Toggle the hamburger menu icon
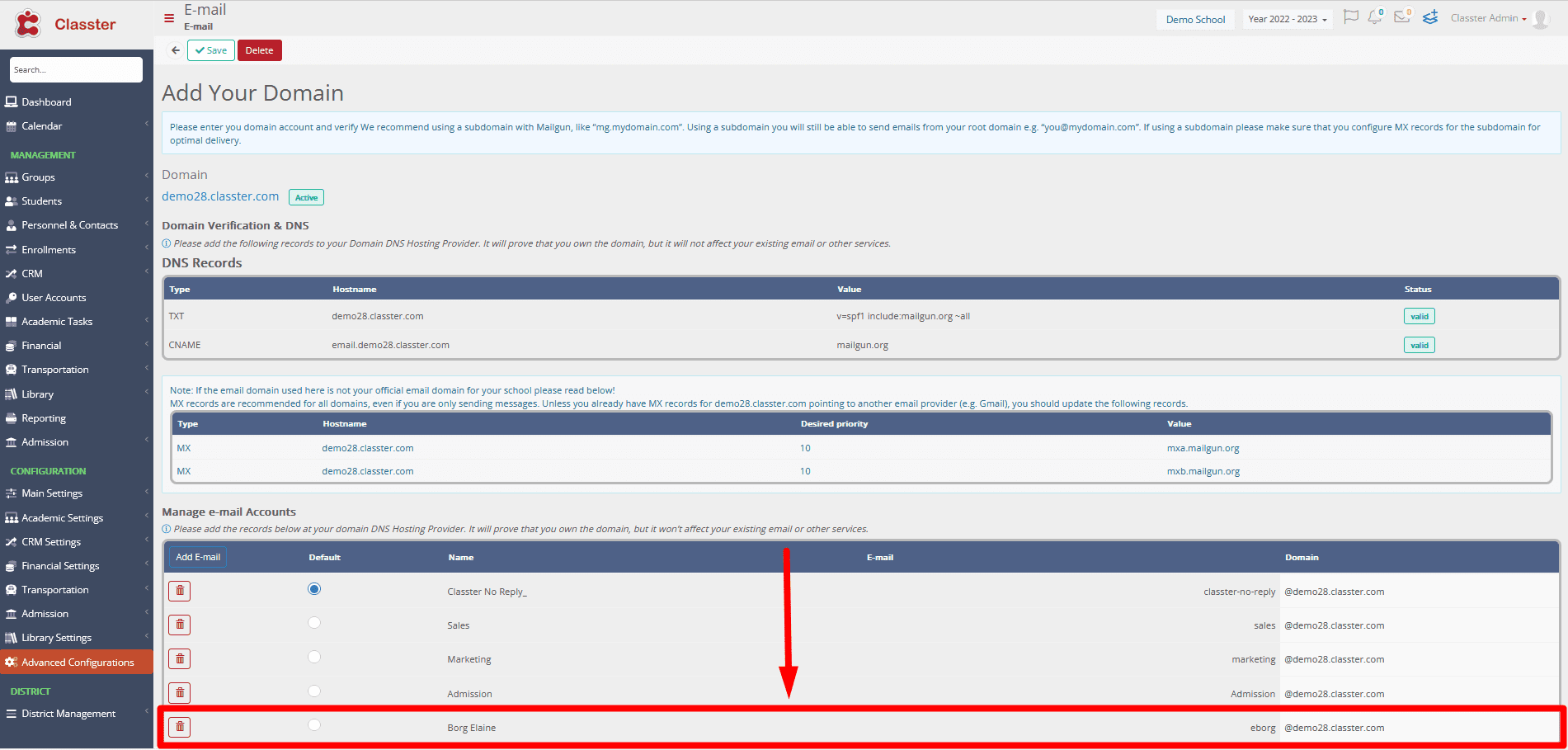Viewport: 1568px width, 750px height. 169,18
